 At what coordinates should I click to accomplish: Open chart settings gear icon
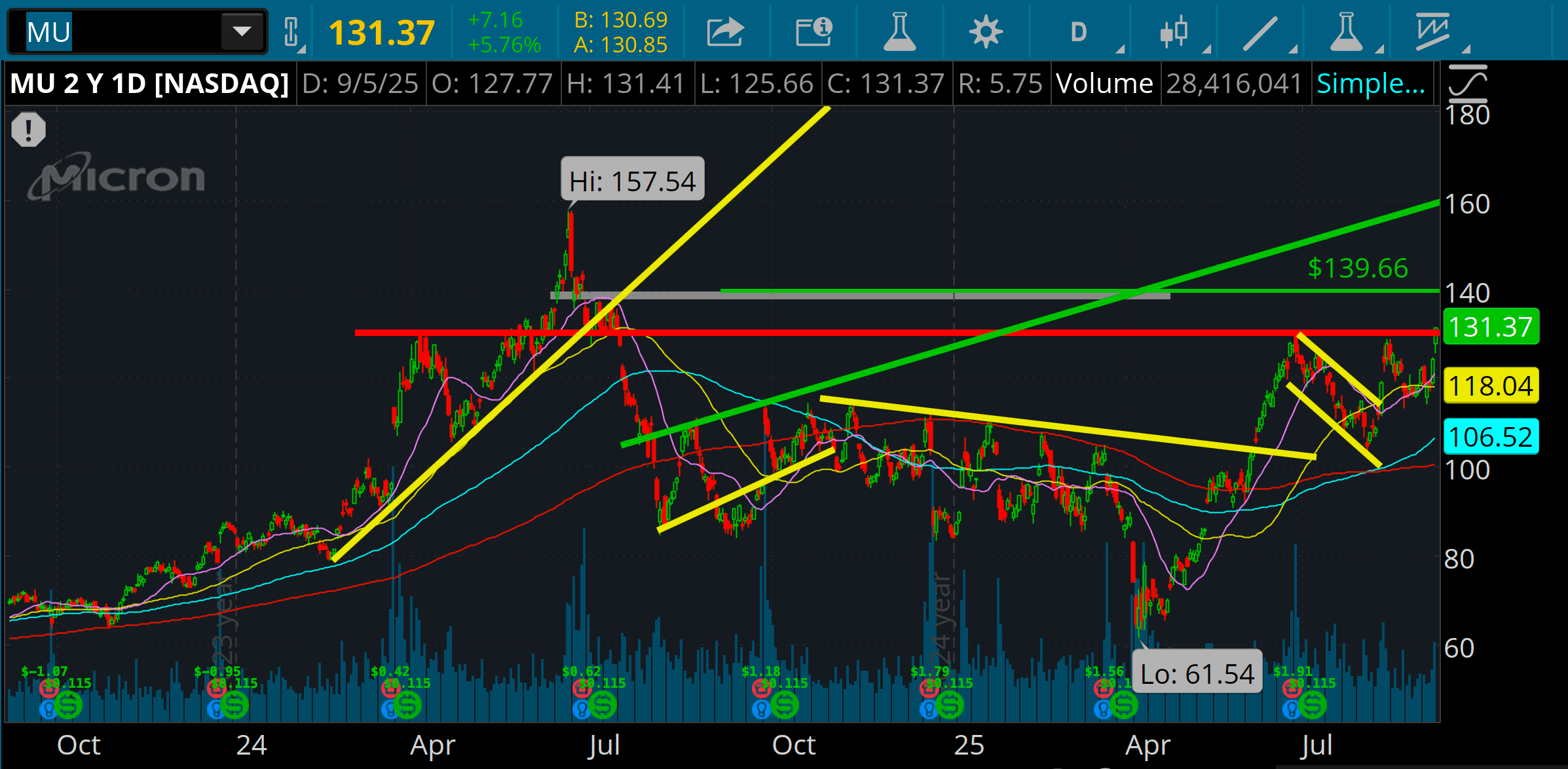pyautogui.click(x=986, y=31)
